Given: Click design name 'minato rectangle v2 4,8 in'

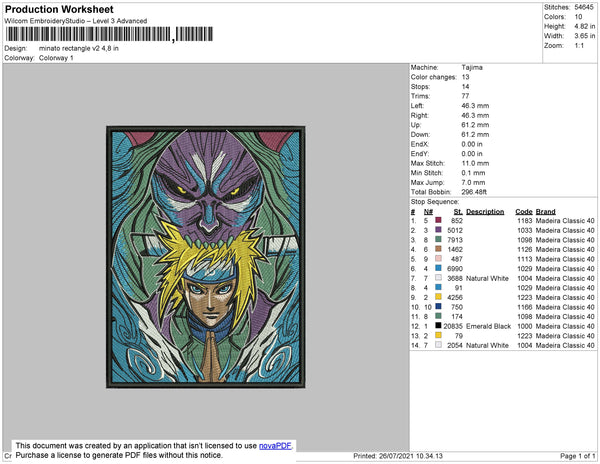Looking at the screenshot, I should pyautogui.click(x=78, y=49).
